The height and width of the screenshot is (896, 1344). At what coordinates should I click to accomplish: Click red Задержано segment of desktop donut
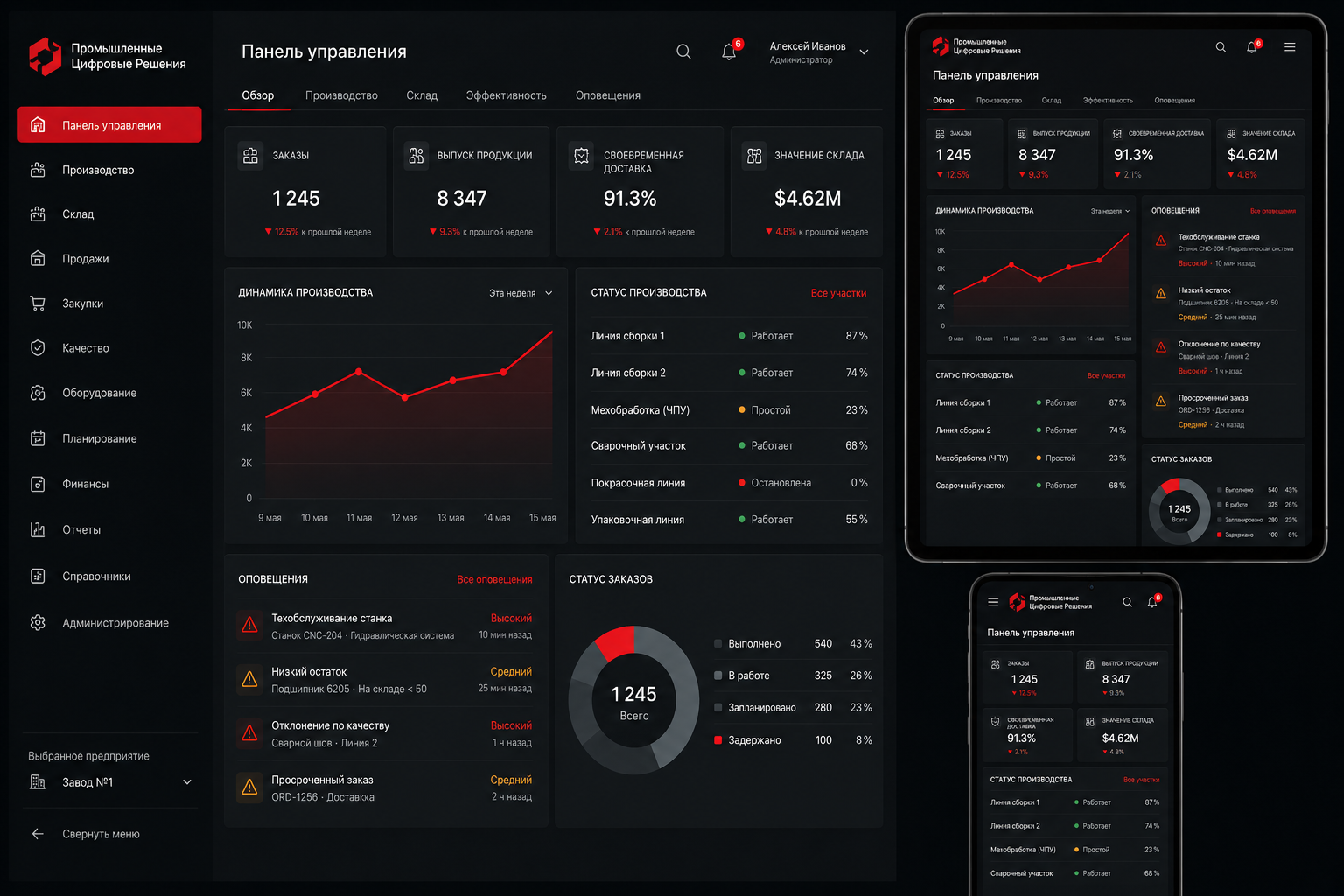(x=616, y=643)
